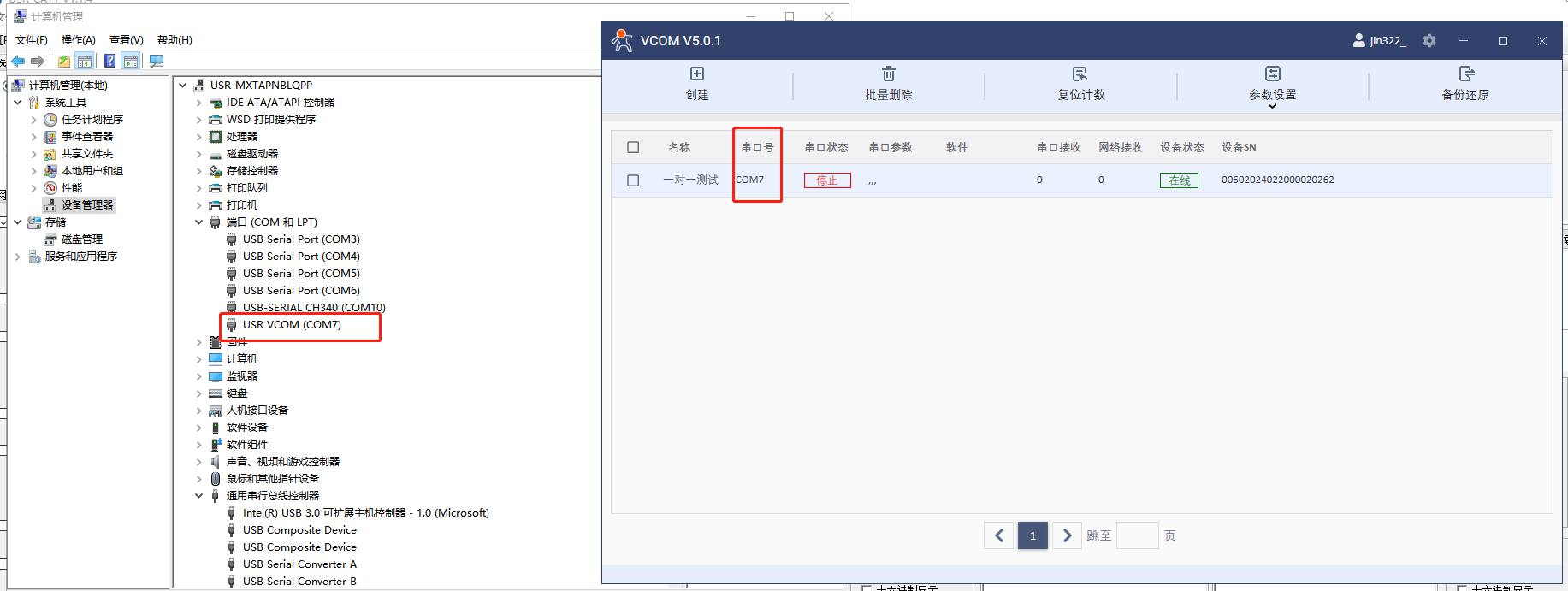Click the 设备SN column header
The image size is (1568, 591).
(x=1239, y=147)
